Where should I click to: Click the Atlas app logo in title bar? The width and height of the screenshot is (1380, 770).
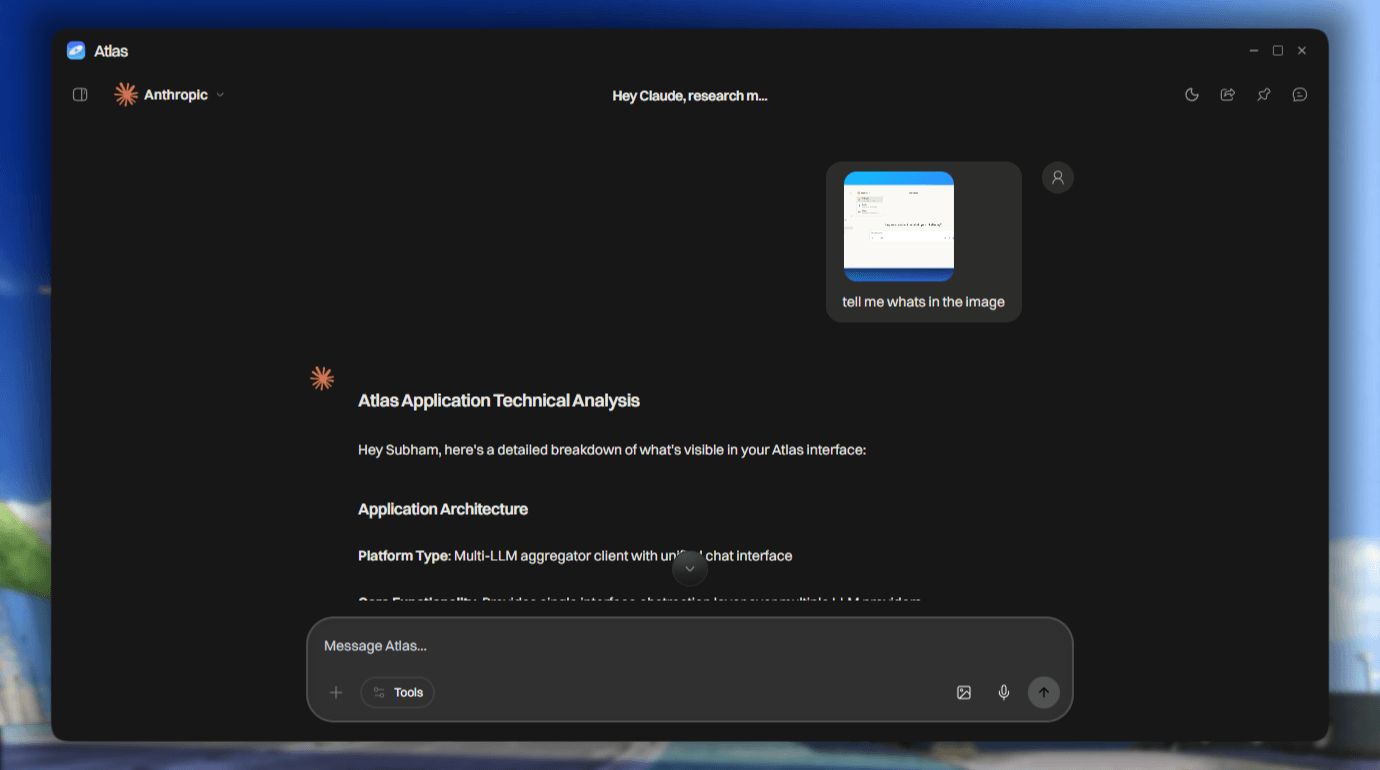(76, 50)
